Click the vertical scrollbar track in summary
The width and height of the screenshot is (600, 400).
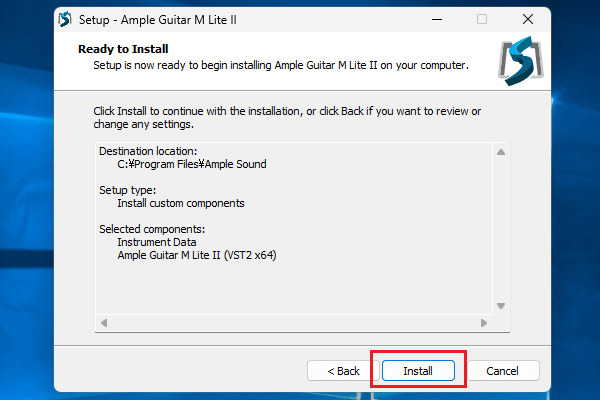tap(502, 228)
